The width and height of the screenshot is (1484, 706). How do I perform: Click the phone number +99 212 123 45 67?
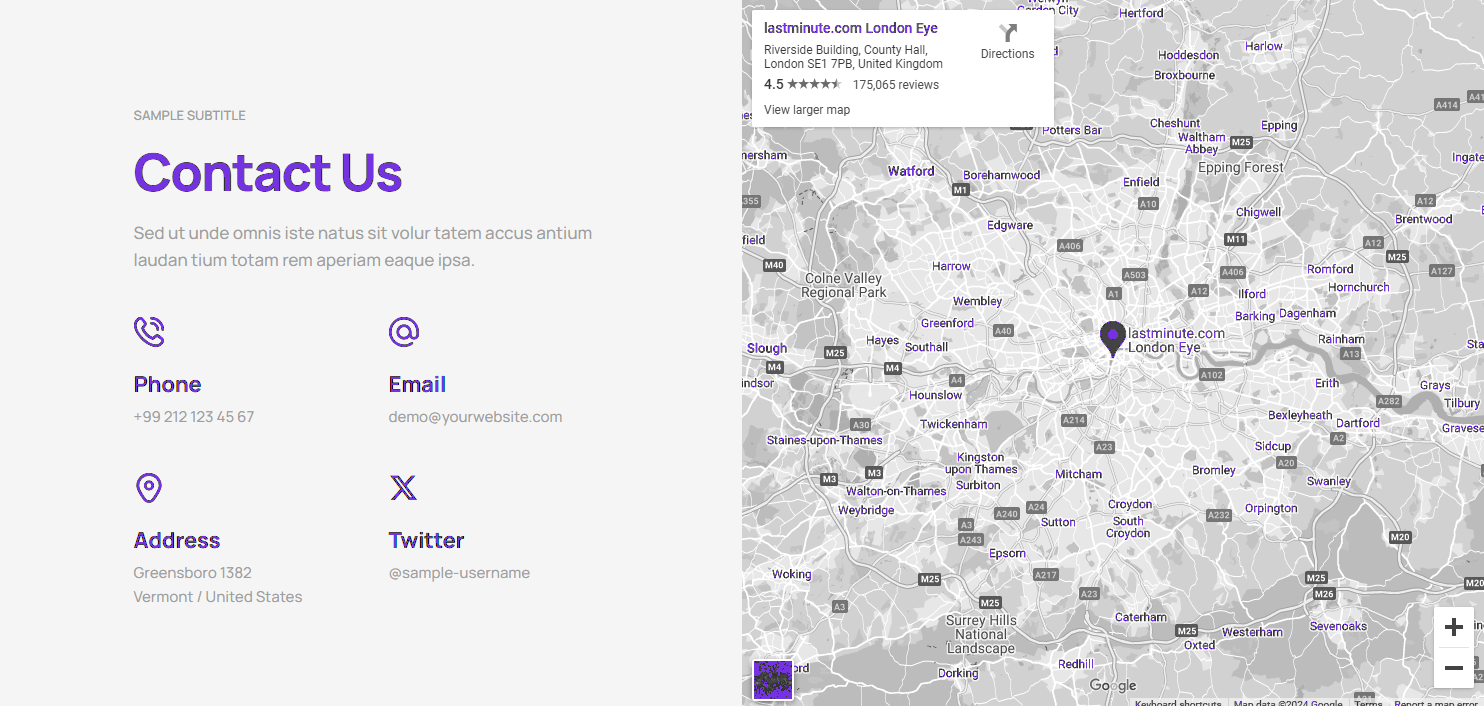pyautogui.click(x=194, y=417)
